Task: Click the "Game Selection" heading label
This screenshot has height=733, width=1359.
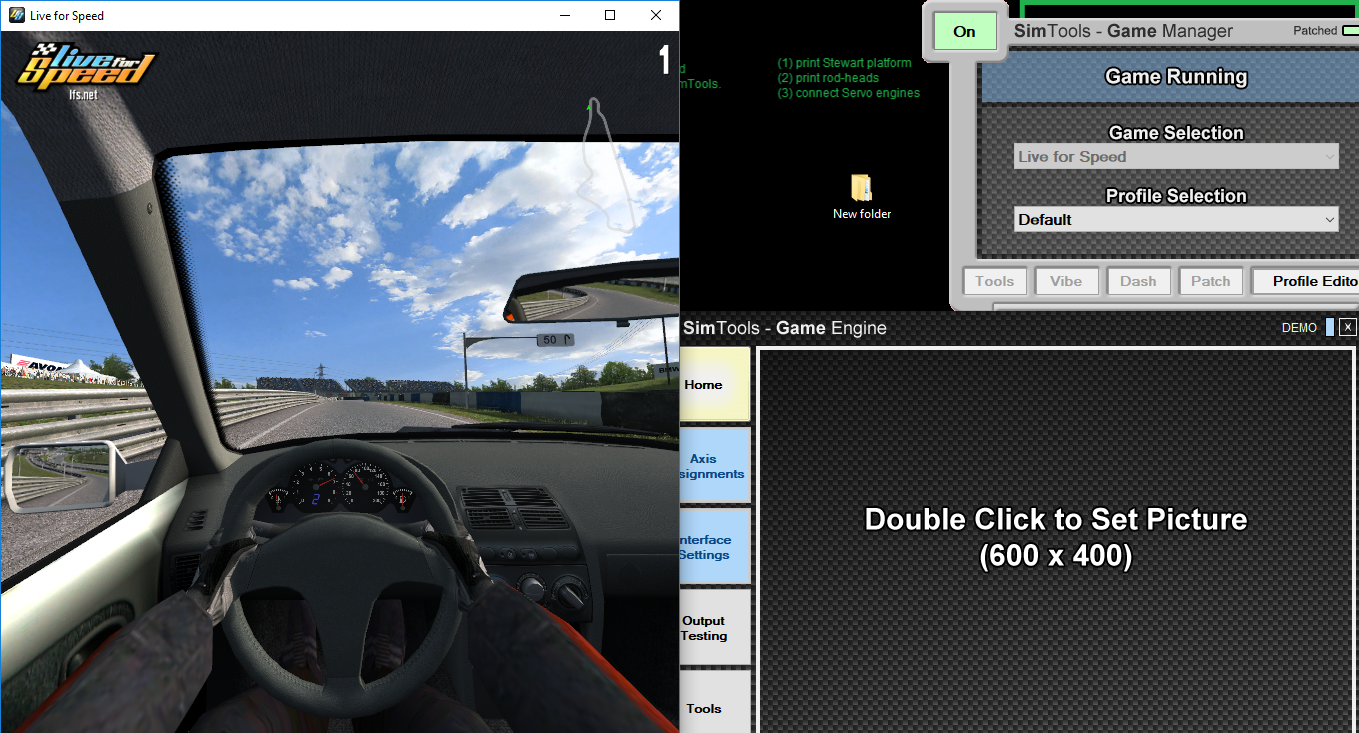Action: coord(1176,133)
